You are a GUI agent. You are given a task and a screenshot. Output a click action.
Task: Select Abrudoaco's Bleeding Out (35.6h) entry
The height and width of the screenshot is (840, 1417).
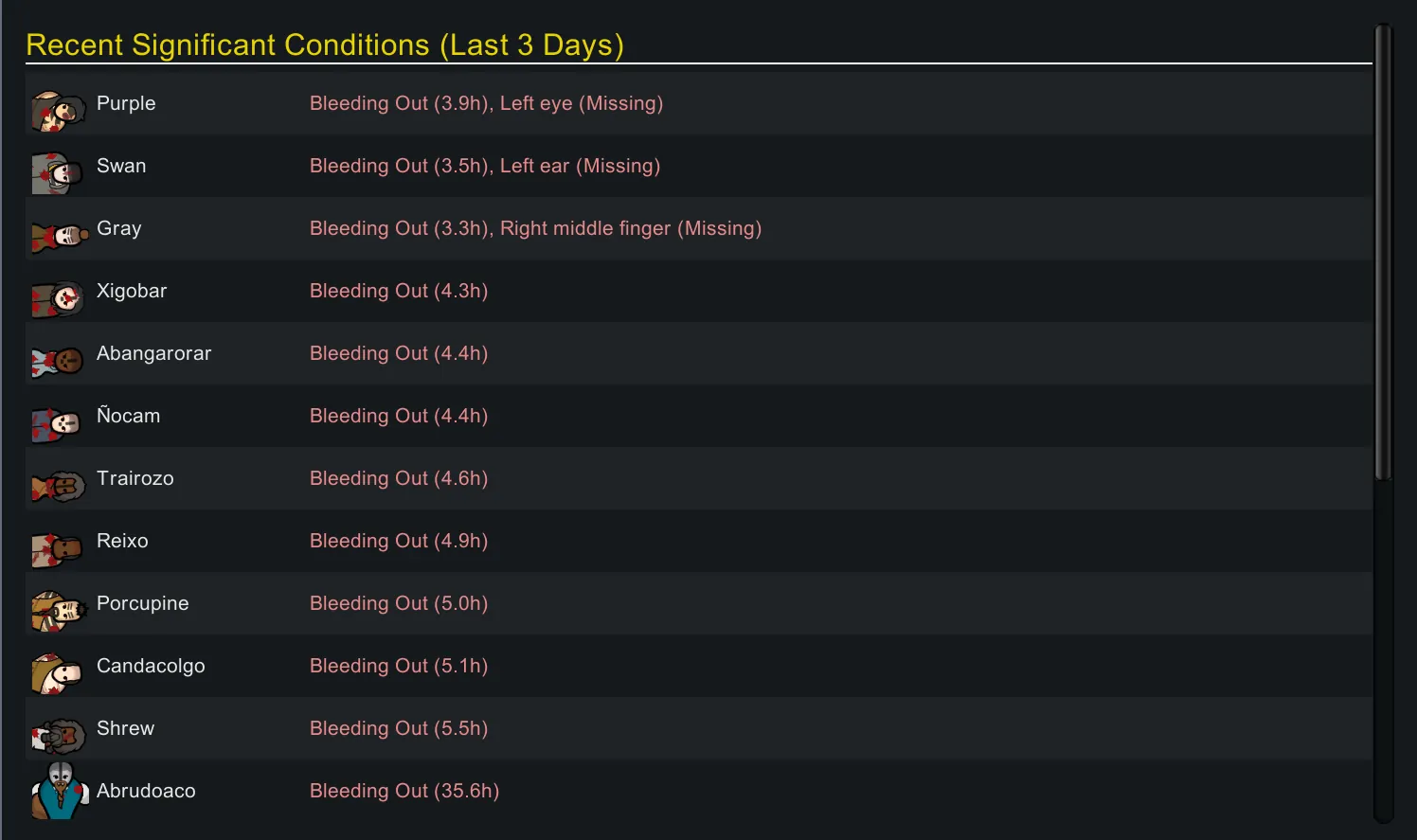404,791
